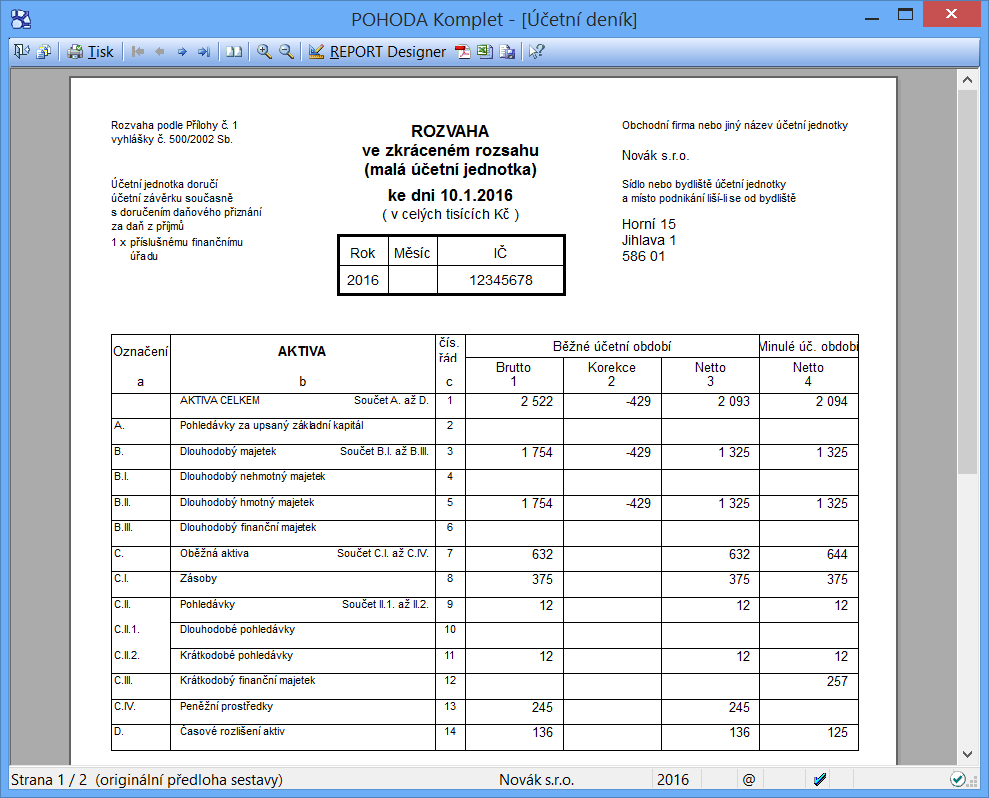Toggle two-page book view icon
Image resolution: width=989 pixels, height=798 pixels.
234,52
